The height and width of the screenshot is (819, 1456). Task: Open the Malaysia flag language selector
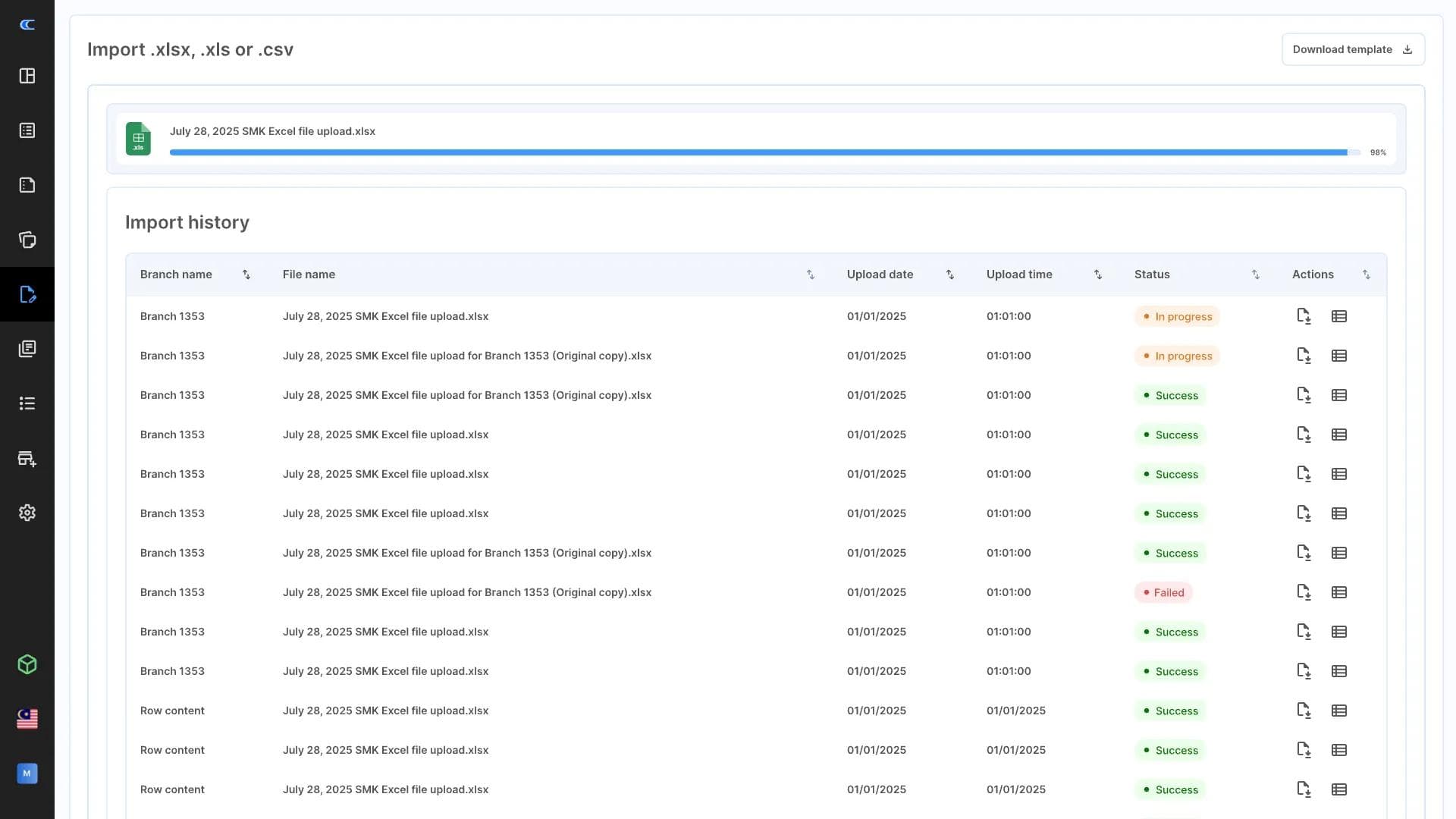pos(27,719)
